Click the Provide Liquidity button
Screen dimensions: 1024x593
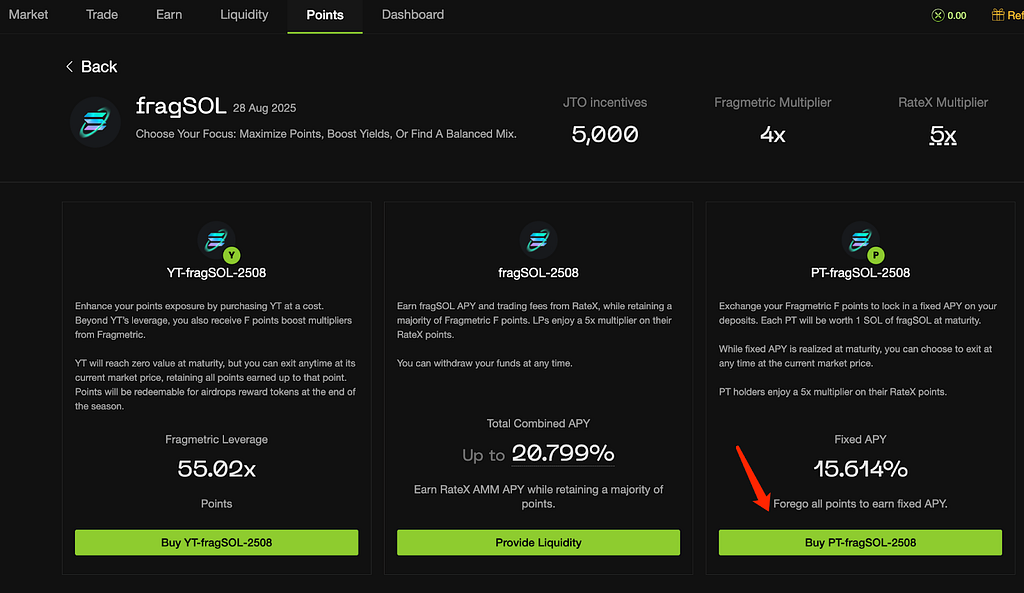[x=538, y=543]
